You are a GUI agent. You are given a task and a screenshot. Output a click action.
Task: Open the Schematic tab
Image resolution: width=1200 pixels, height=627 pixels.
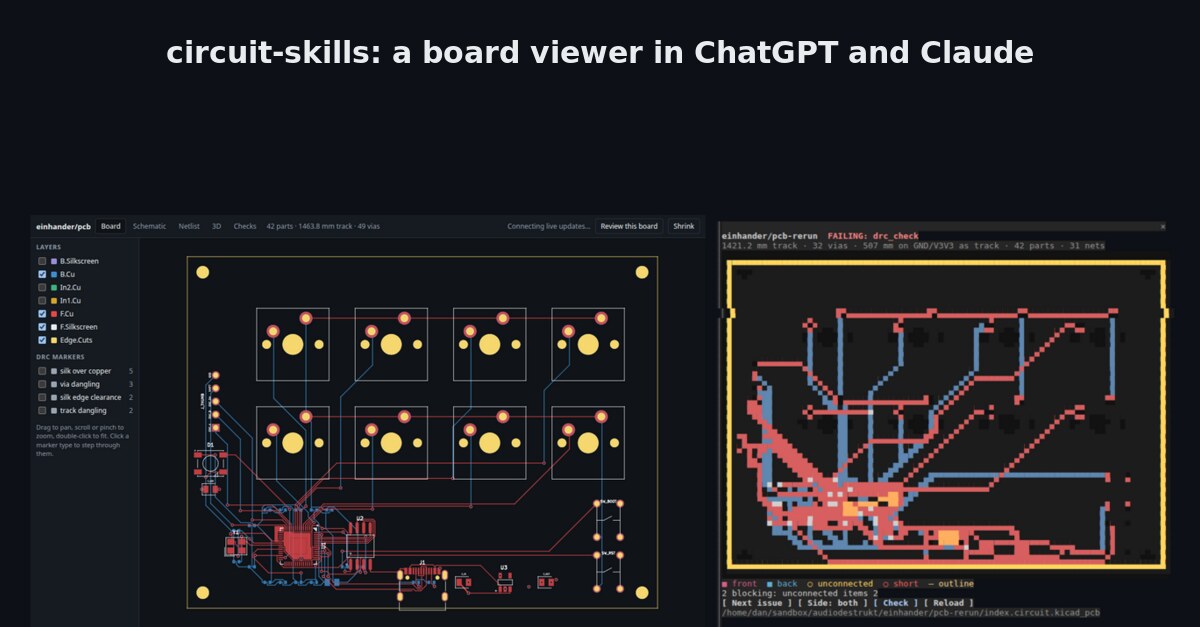pyautogui.click(x=150, y=226)
